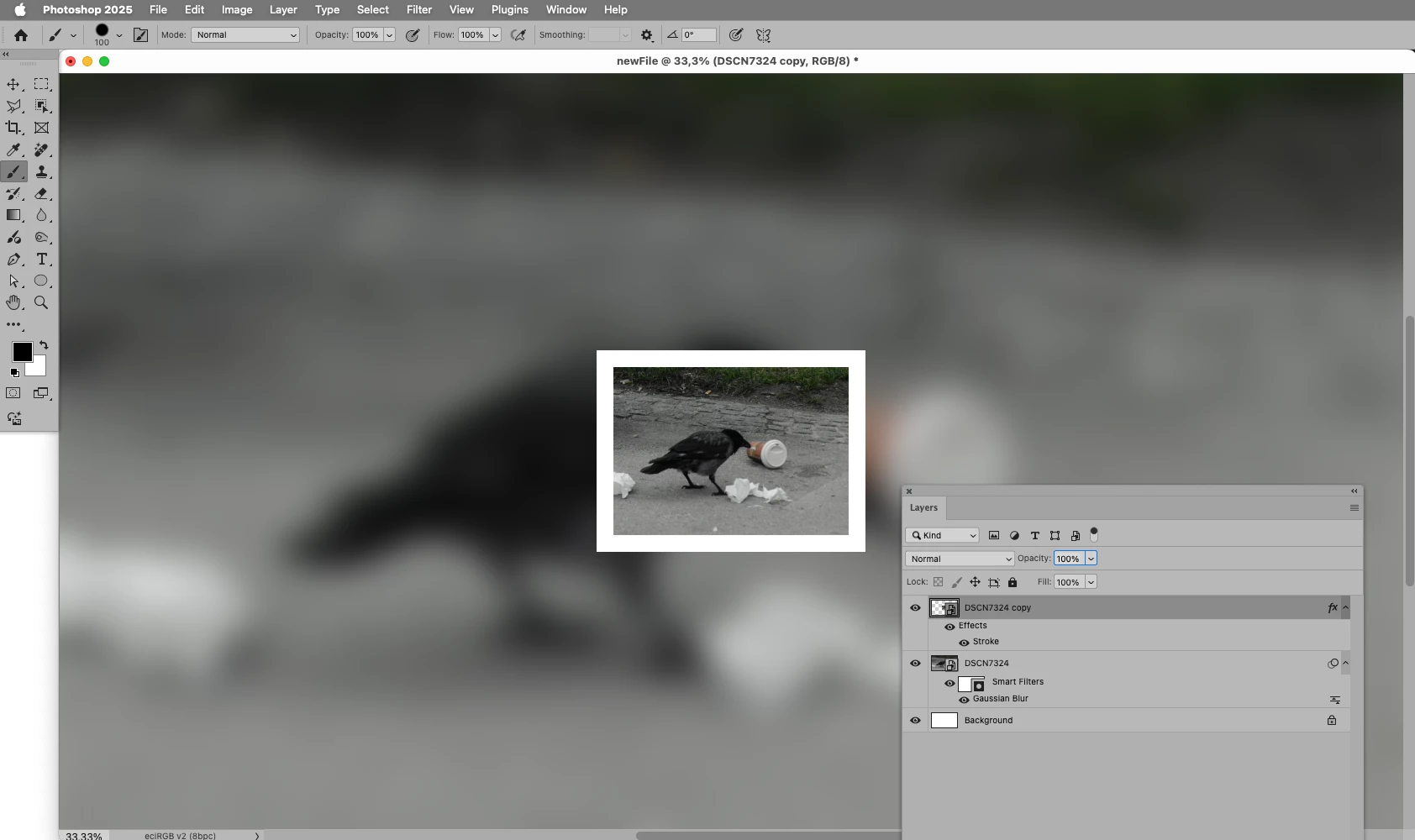Screen dimensions: 1415x840
Task: Open the layer Opacity dropdown arrow
Action: (x=1091, y=559)
